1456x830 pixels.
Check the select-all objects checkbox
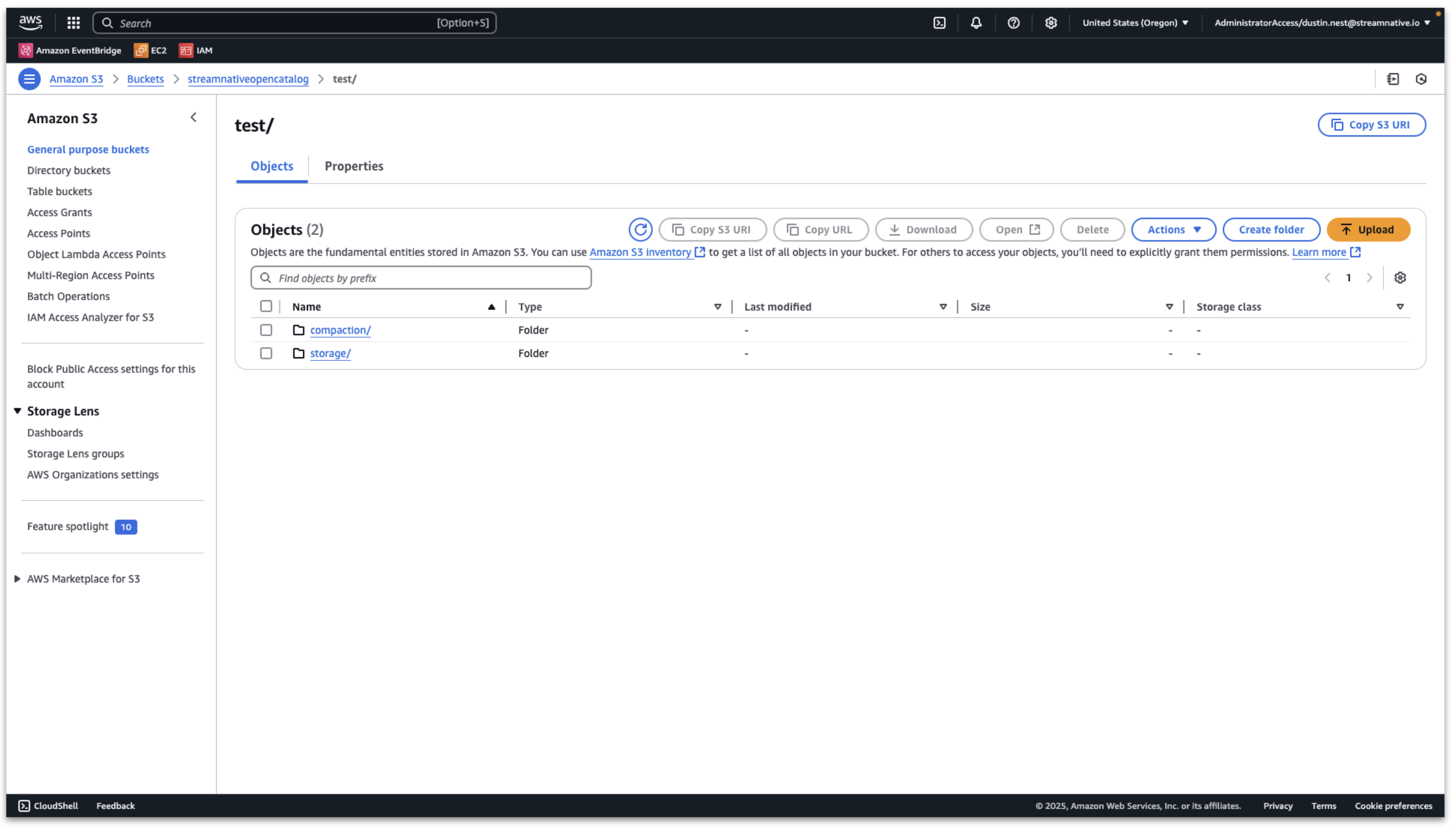pos(266,307)
